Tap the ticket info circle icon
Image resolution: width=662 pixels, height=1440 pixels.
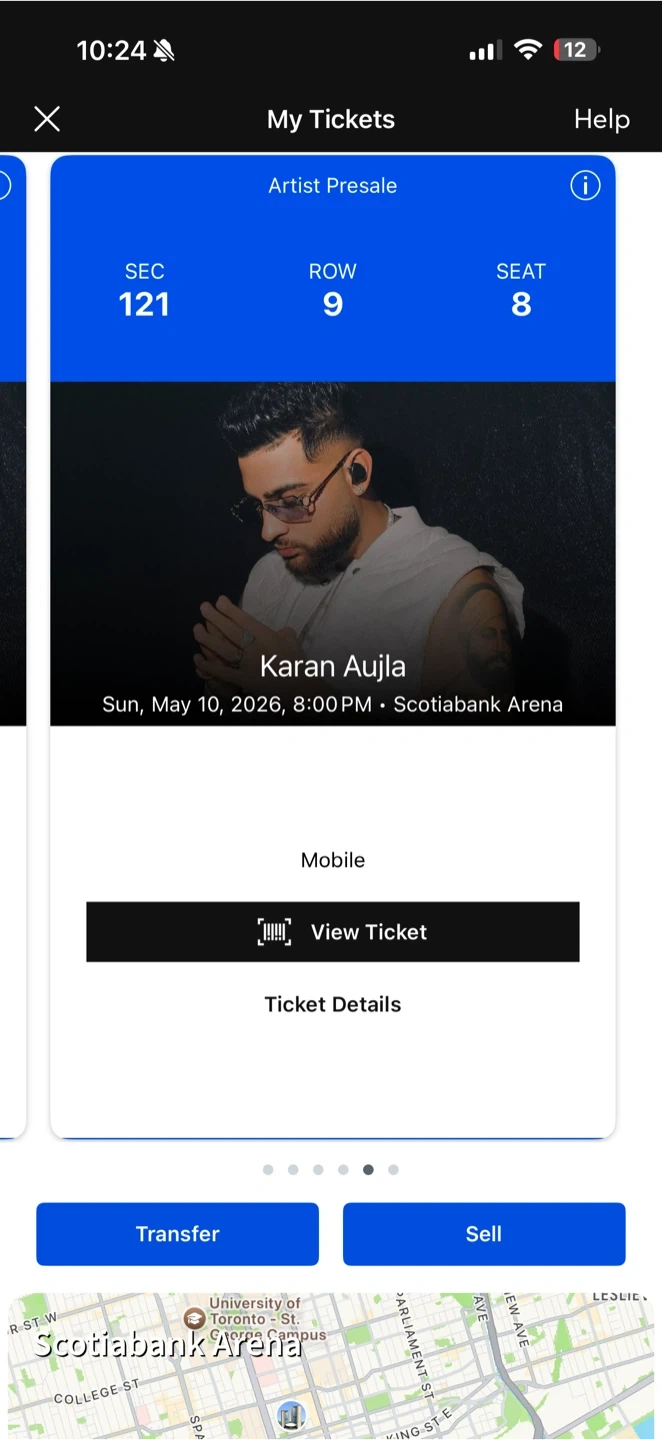coord(585,185)
